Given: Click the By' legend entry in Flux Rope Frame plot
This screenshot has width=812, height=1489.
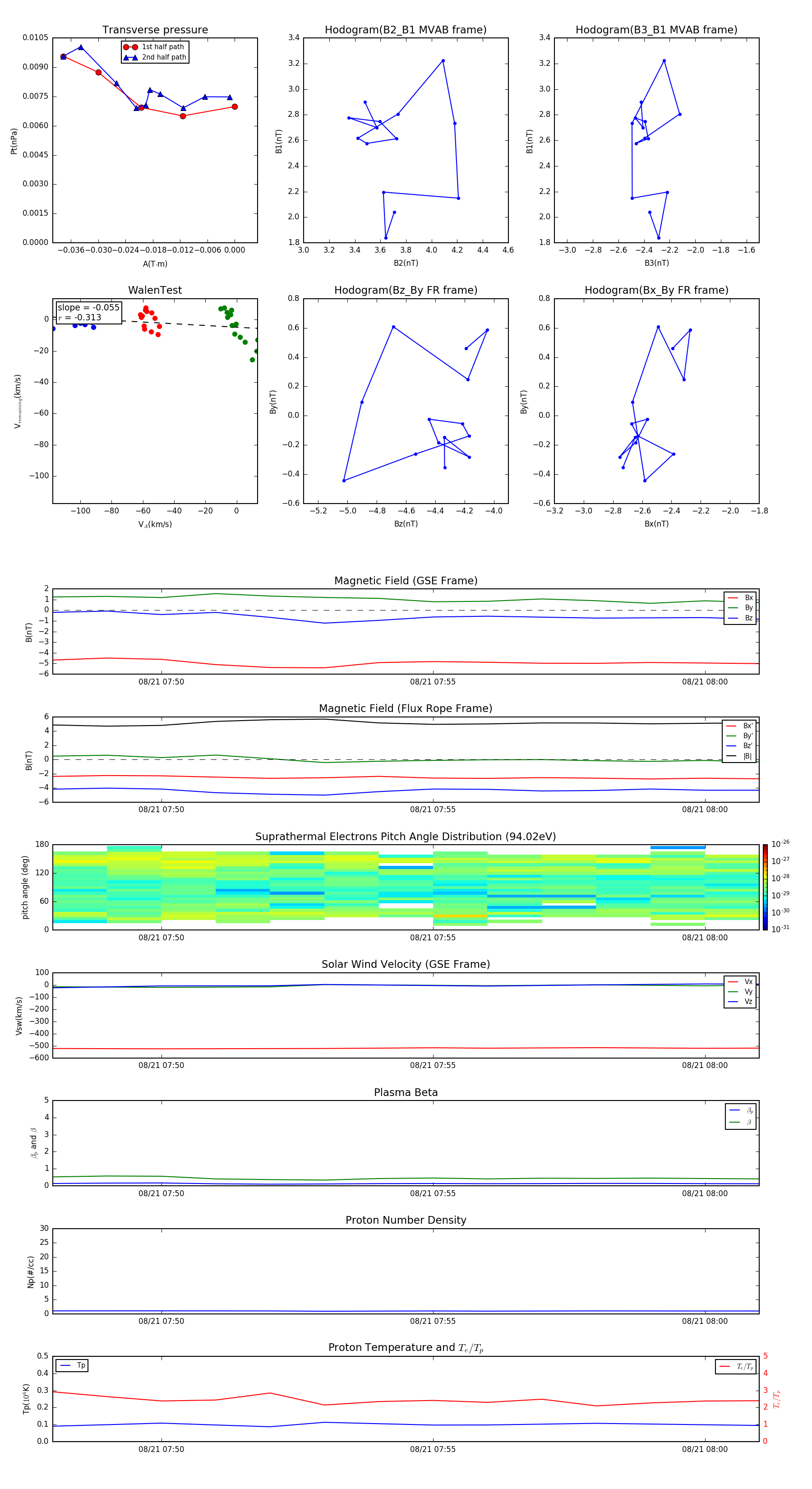Looking at the screenshot, I should 740,736.
